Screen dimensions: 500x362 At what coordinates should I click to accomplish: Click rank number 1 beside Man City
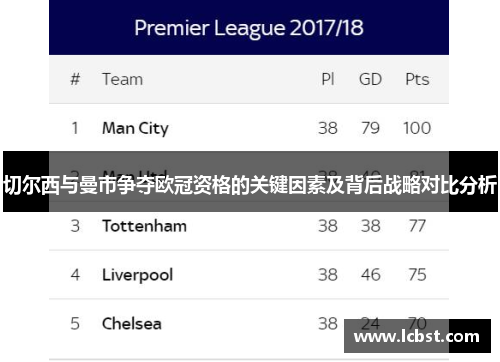(x=75, y=128)
